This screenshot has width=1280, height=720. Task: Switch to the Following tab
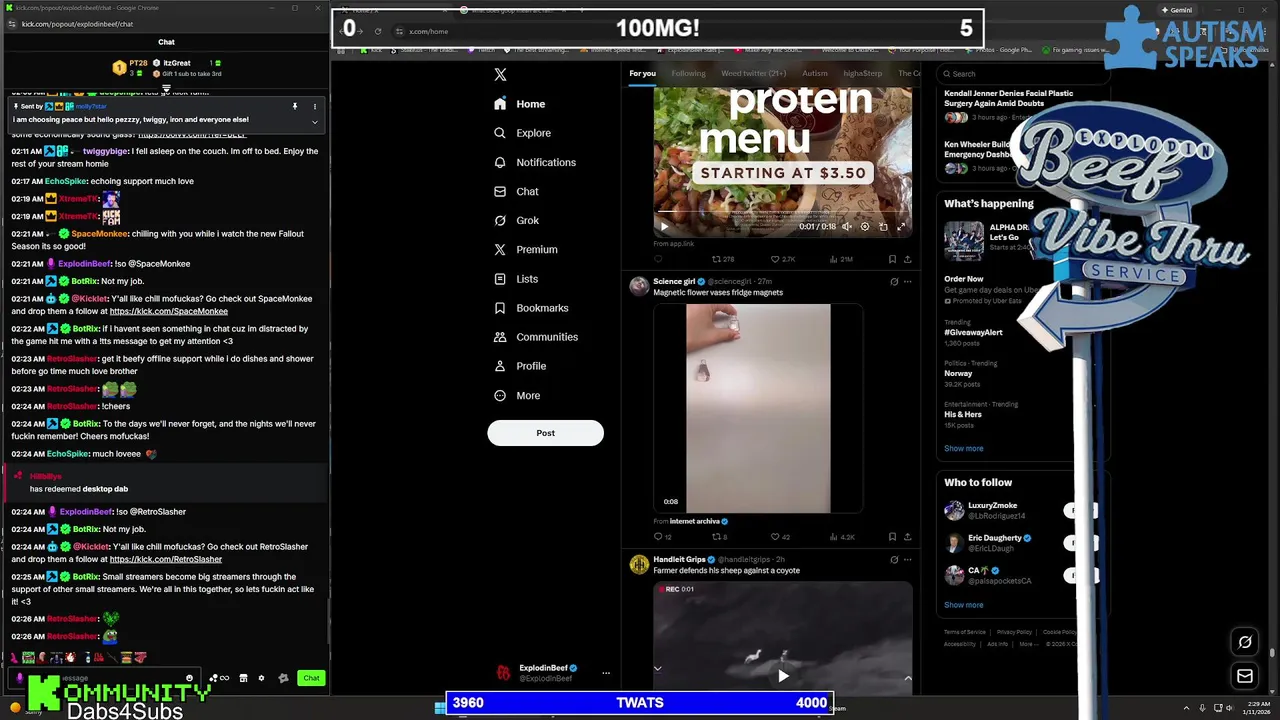coord(688,73)
